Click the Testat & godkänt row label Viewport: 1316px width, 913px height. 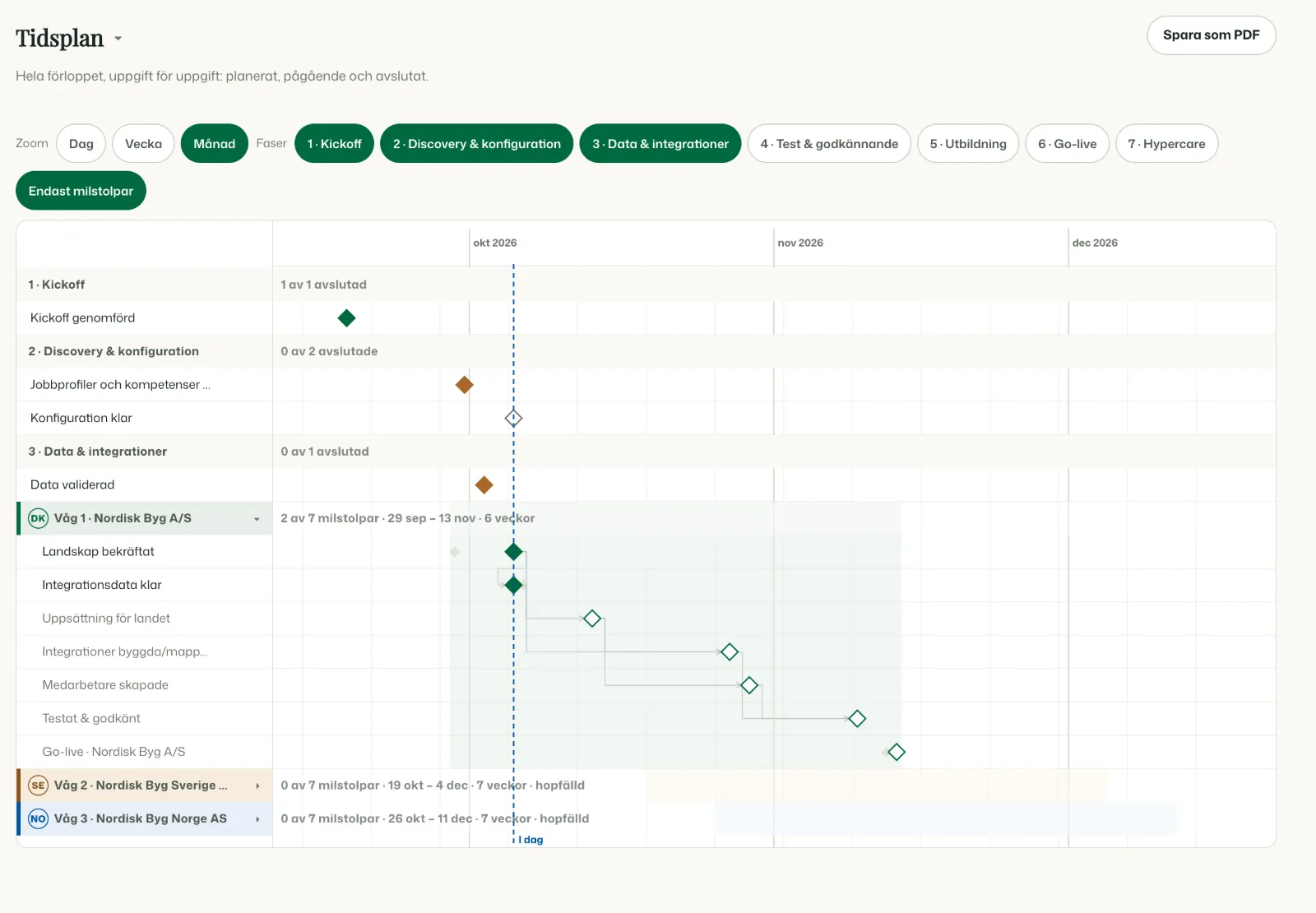click(x=91, y=719)
